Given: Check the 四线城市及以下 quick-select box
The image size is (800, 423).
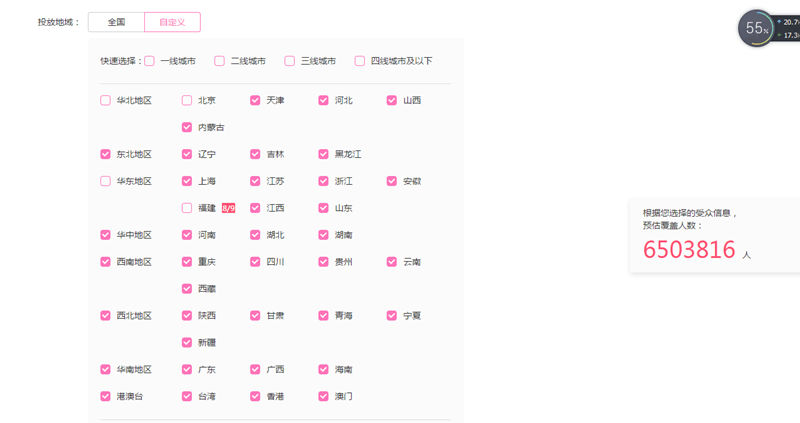Looking at the screenshot, I should 360,61.
